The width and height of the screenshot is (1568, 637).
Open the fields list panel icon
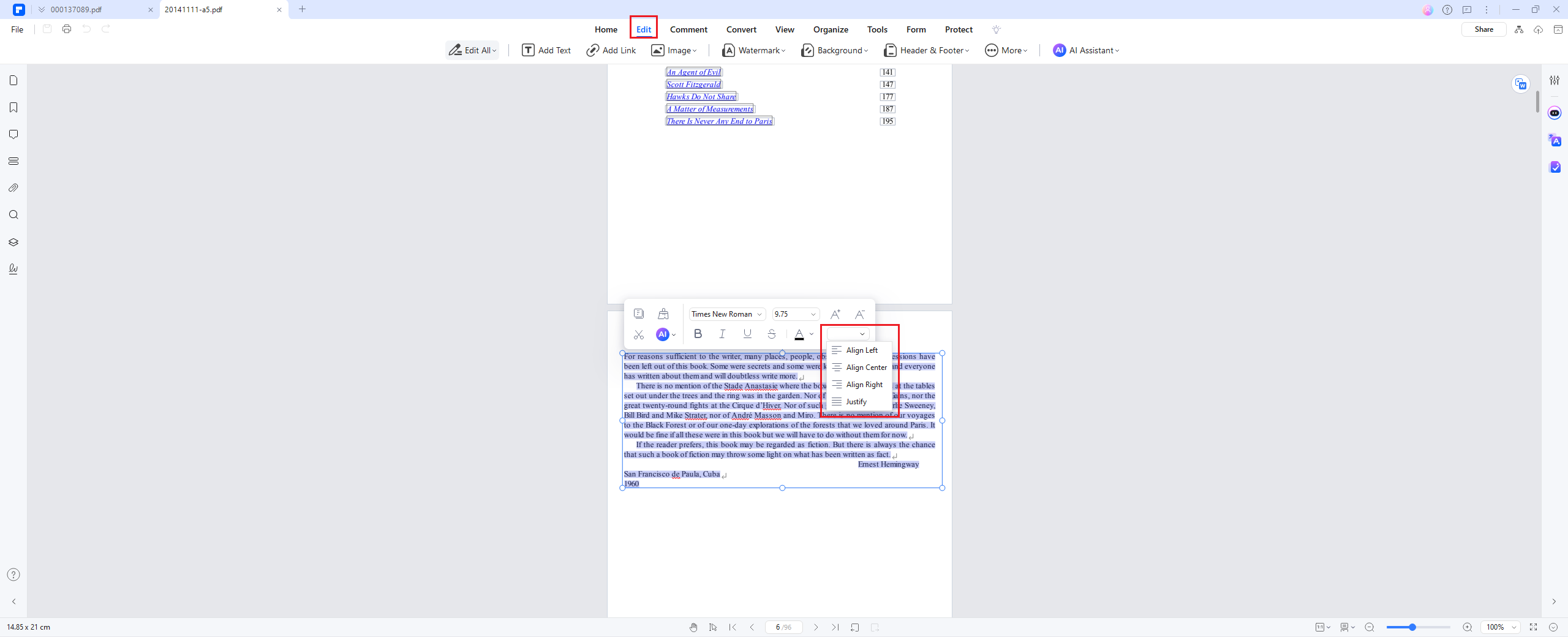(13, 161)
